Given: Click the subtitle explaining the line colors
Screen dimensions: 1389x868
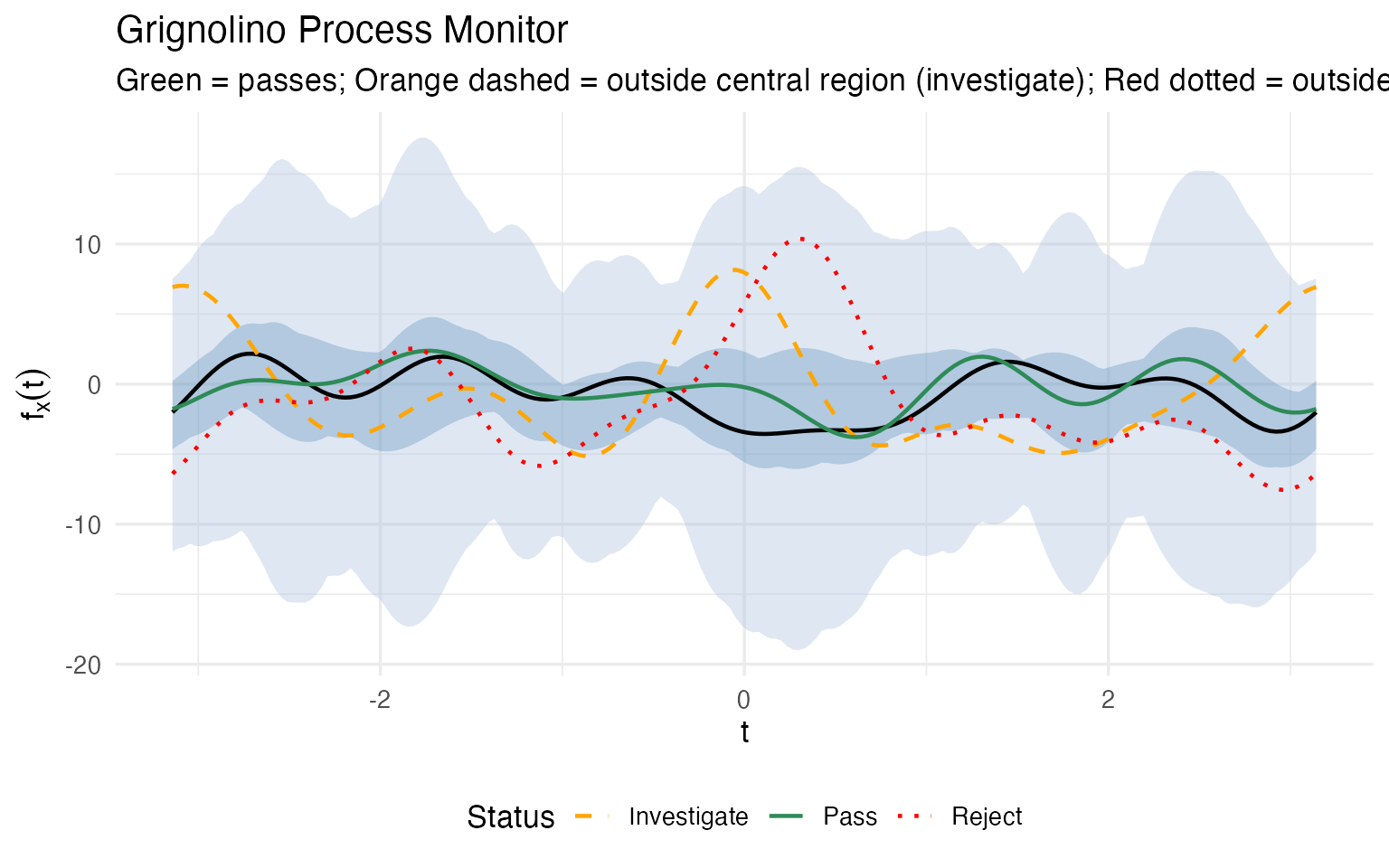Looking at the screenshot, I should click(x=752, y=80).
